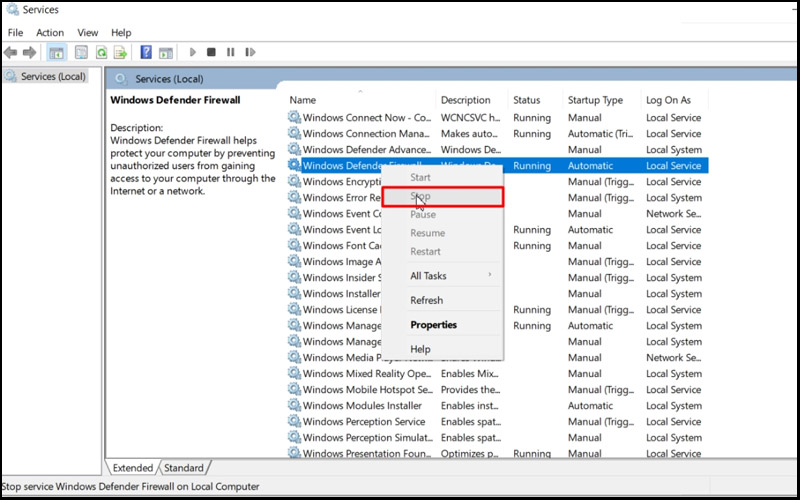Toggle the Show/Hide Console Tree toolbar icon

point(57,52)
